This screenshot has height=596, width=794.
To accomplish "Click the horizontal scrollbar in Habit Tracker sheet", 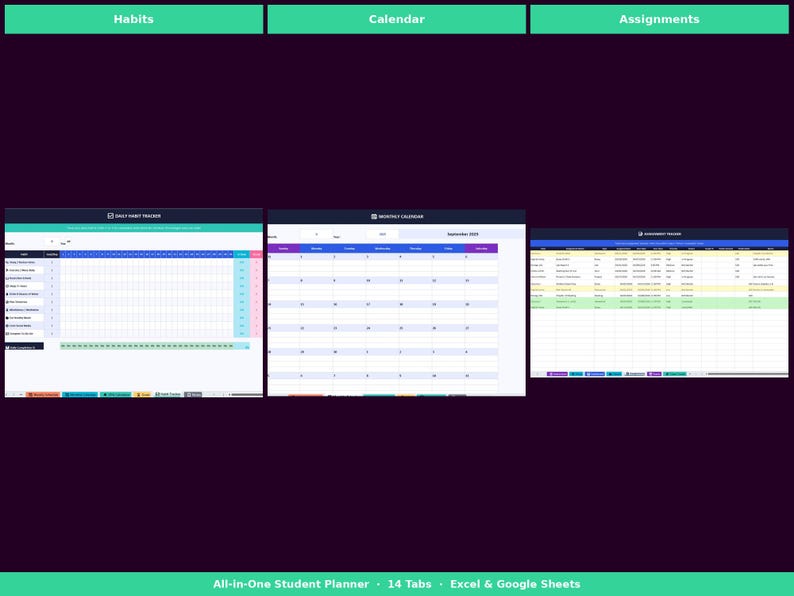I will pyautogui.click(x=247, y=394).
